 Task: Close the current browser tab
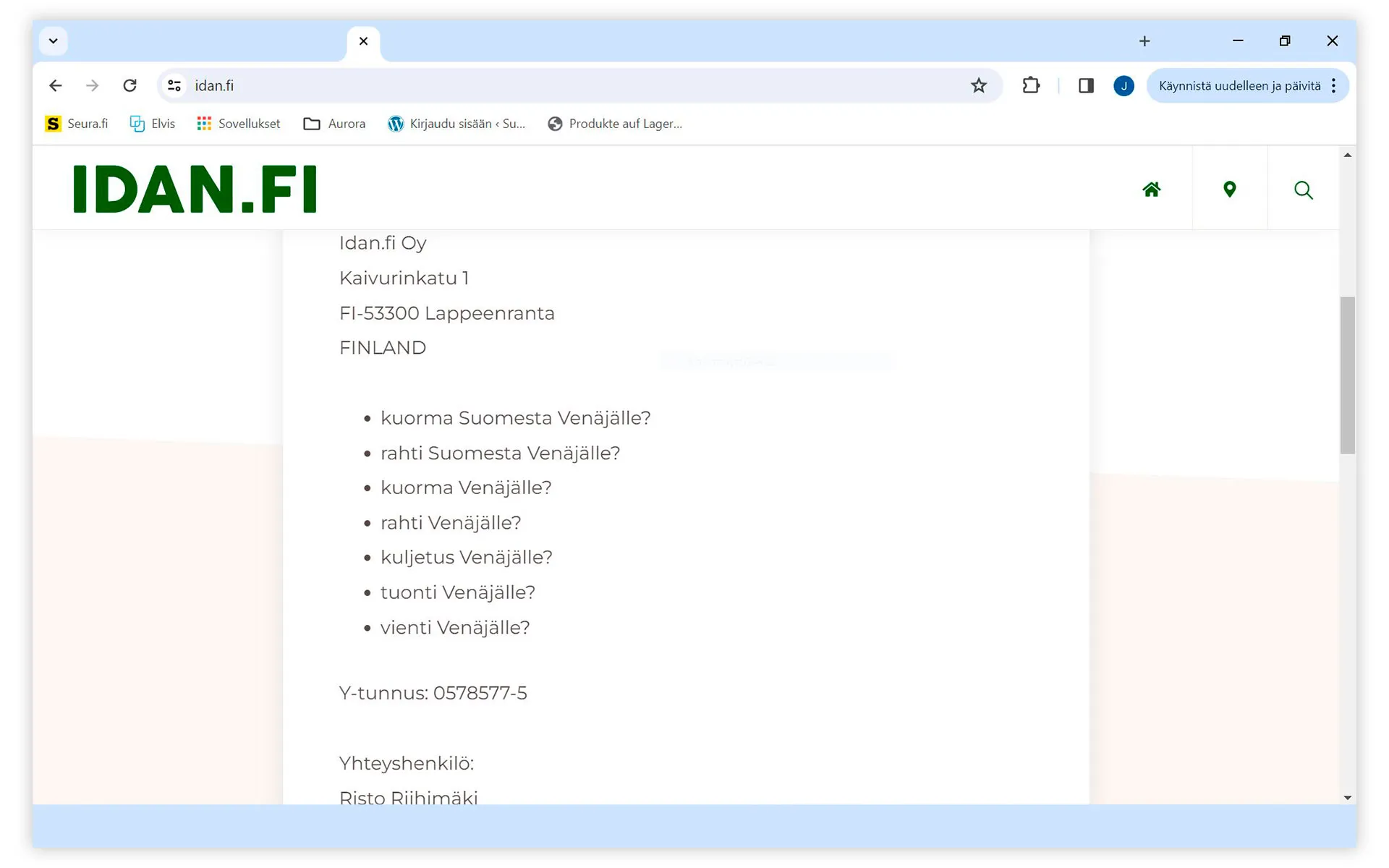click(363, 41)
